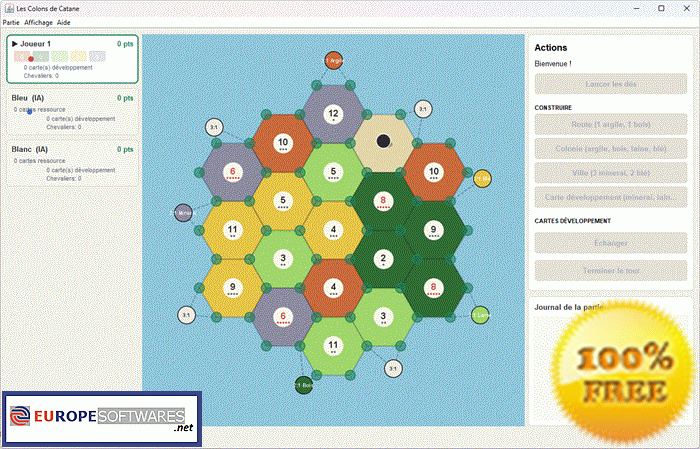Screen dimensions: 700x449
Task: Select the 3:1 port beside the desert hex
Action: pos(423,109)
